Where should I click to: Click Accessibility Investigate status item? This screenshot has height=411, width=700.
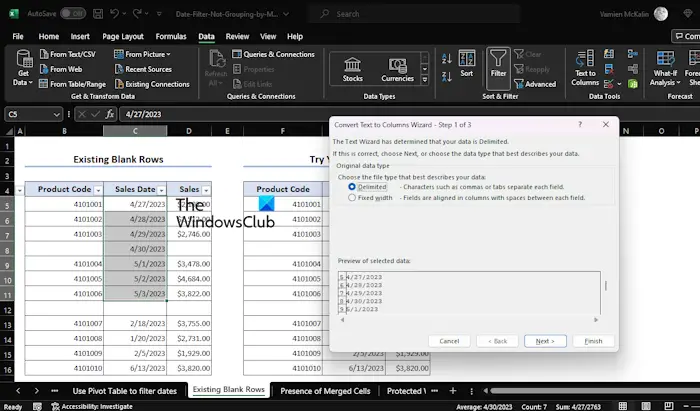(92, 407)
